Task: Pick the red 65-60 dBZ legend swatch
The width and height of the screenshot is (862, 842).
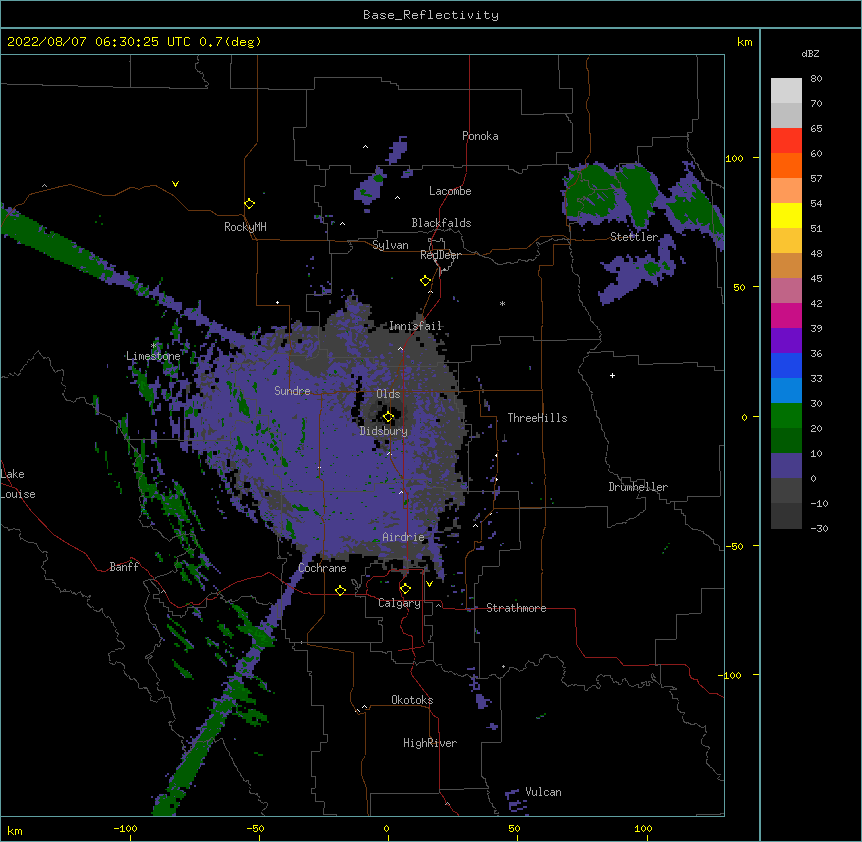Action: point(786,140)
